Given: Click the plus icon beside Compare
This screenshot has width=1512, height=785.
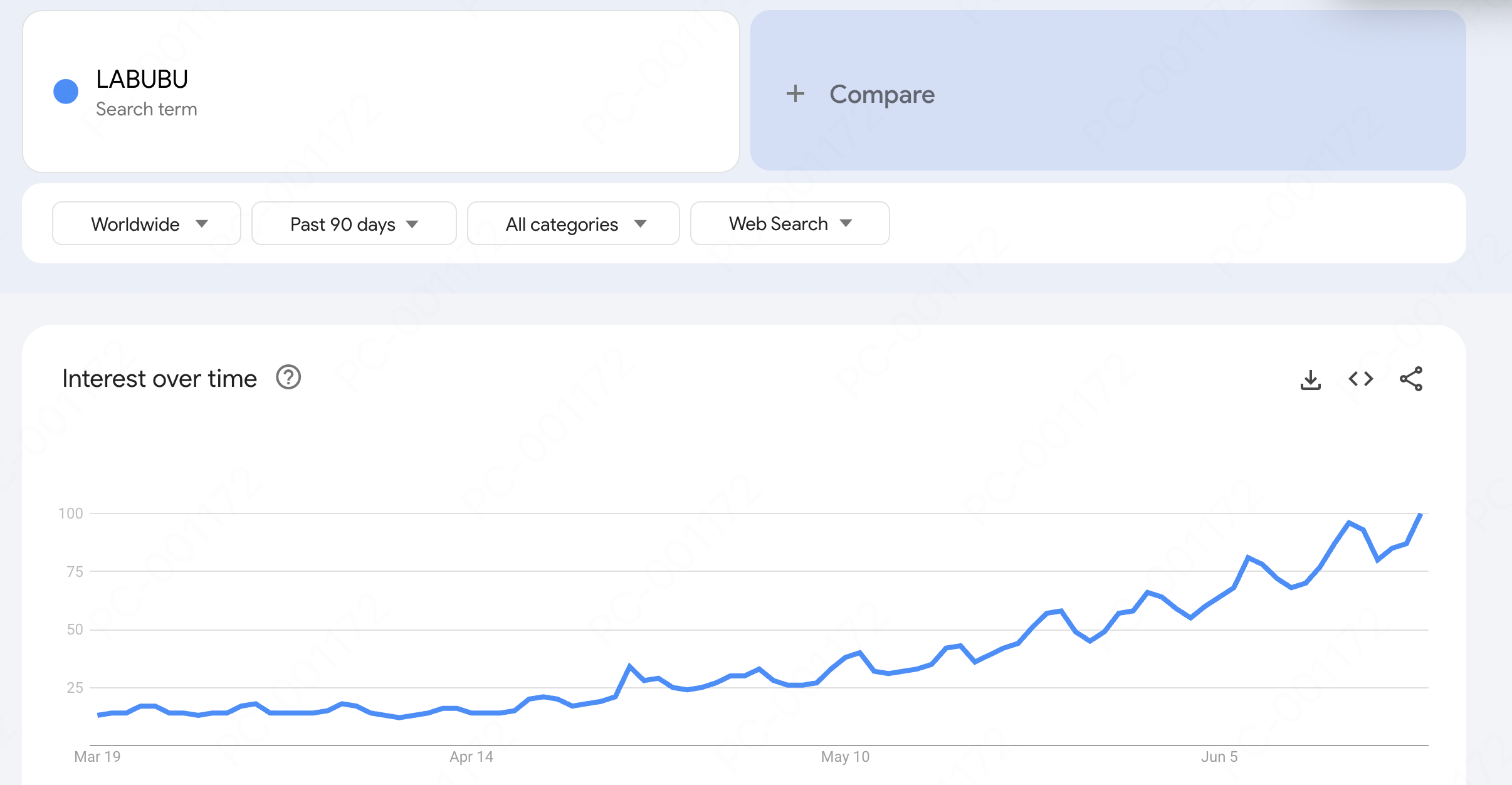Looking at the screenshot, I should point(795,93).
